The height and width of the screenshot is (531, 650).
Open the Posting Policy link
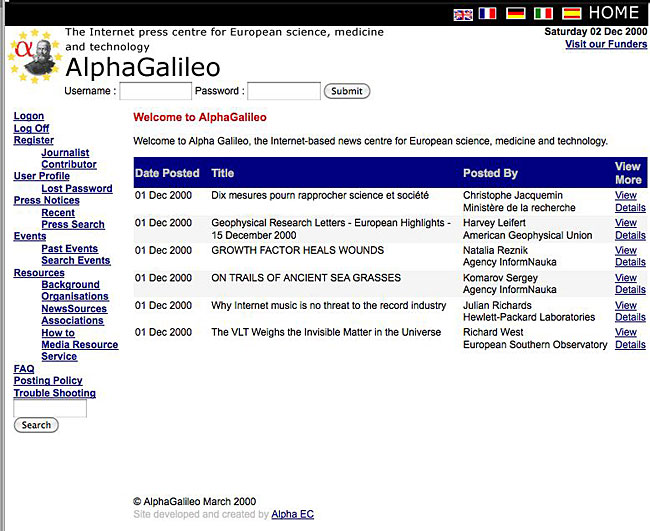[x=48, y=381]
